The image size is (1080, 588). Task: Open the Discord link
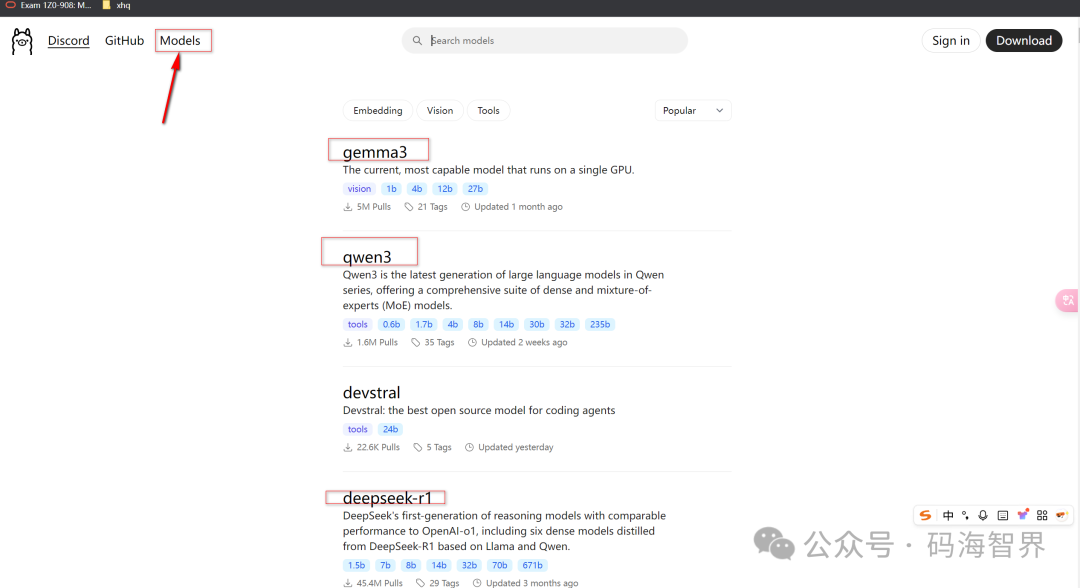click(x=68, y=41)
